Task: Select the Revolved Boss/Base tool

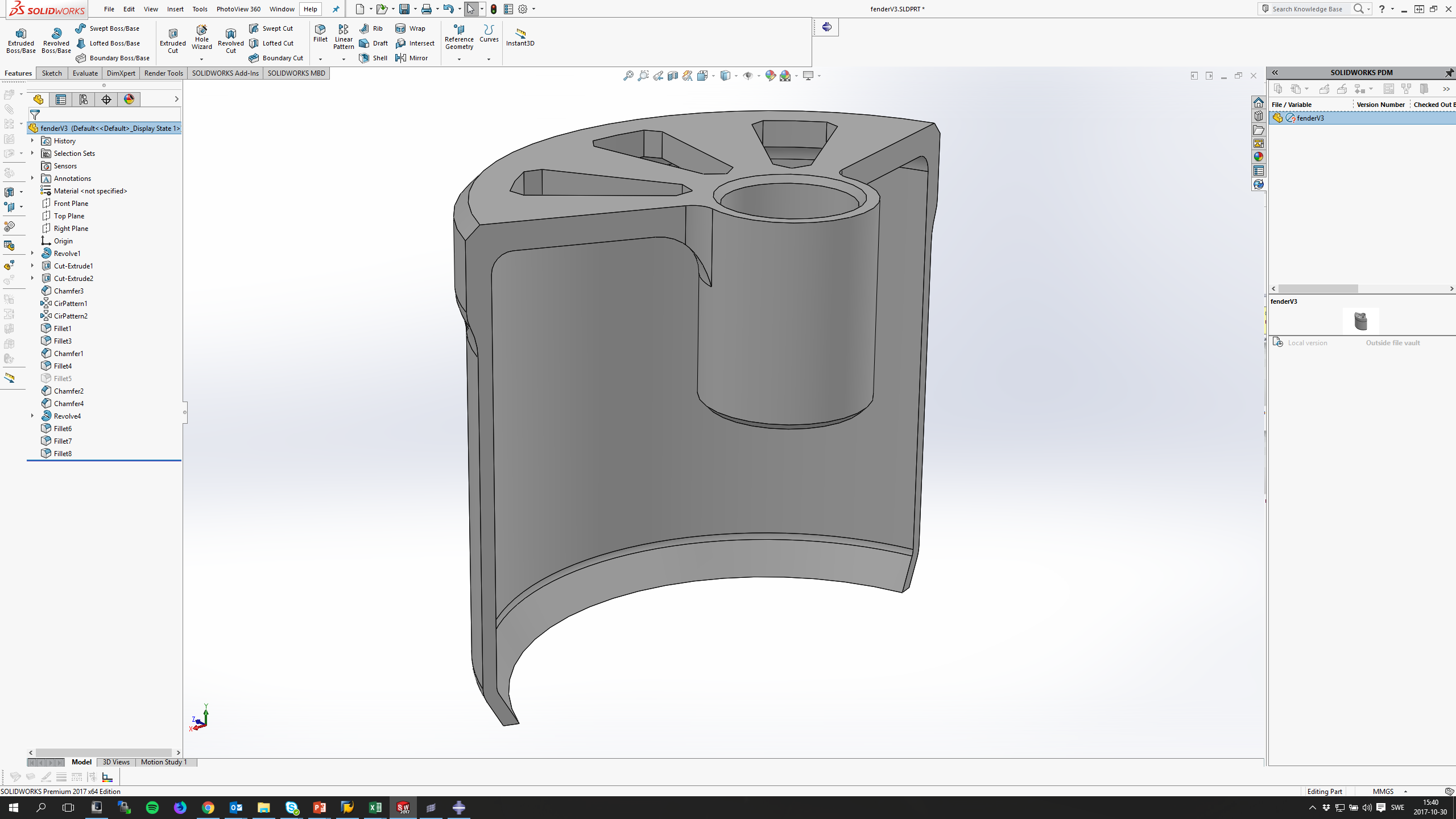Action: (x=56, y=40)
